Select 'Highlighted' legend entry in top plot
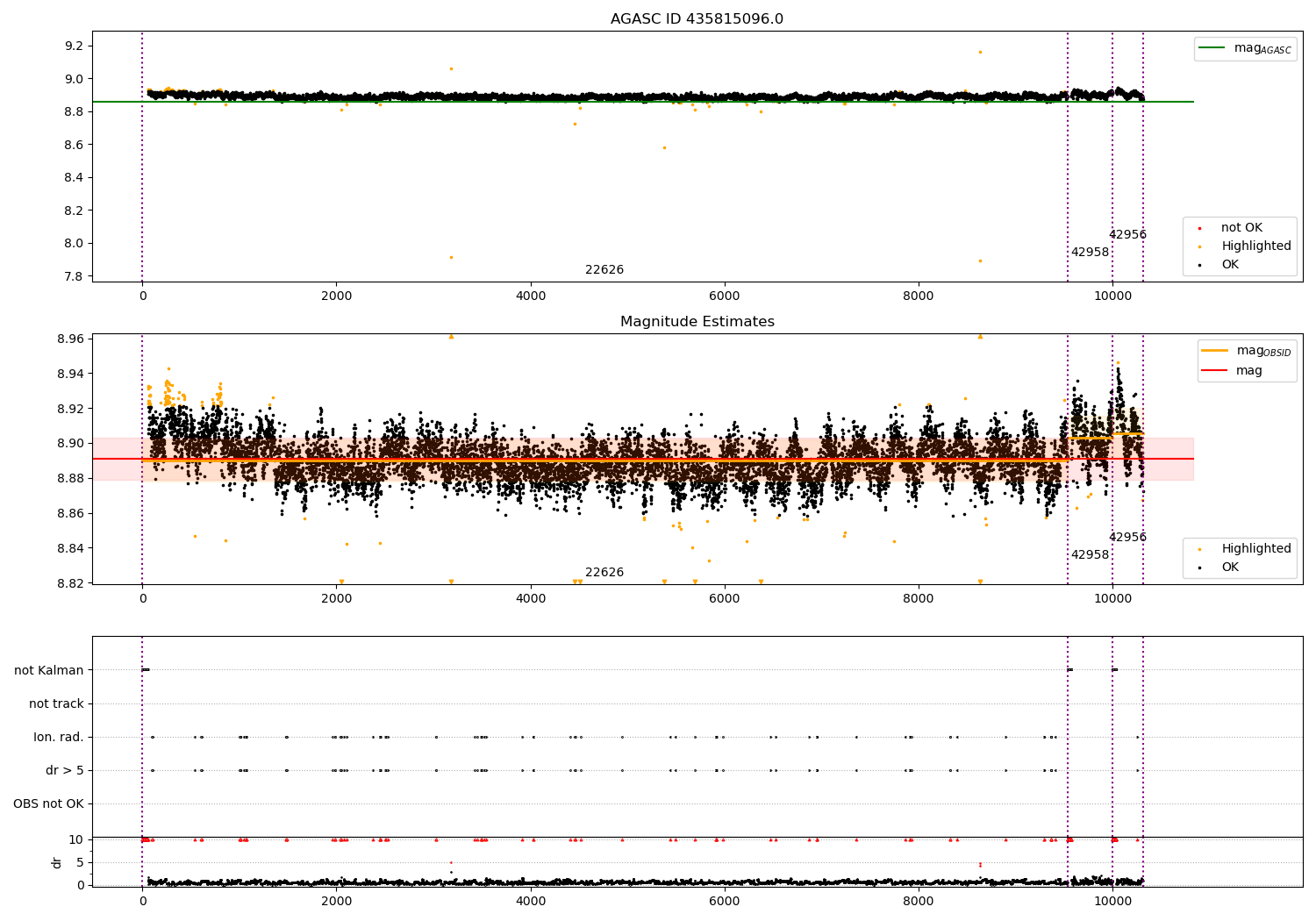1316x921 pixels. click(1255, 246)
